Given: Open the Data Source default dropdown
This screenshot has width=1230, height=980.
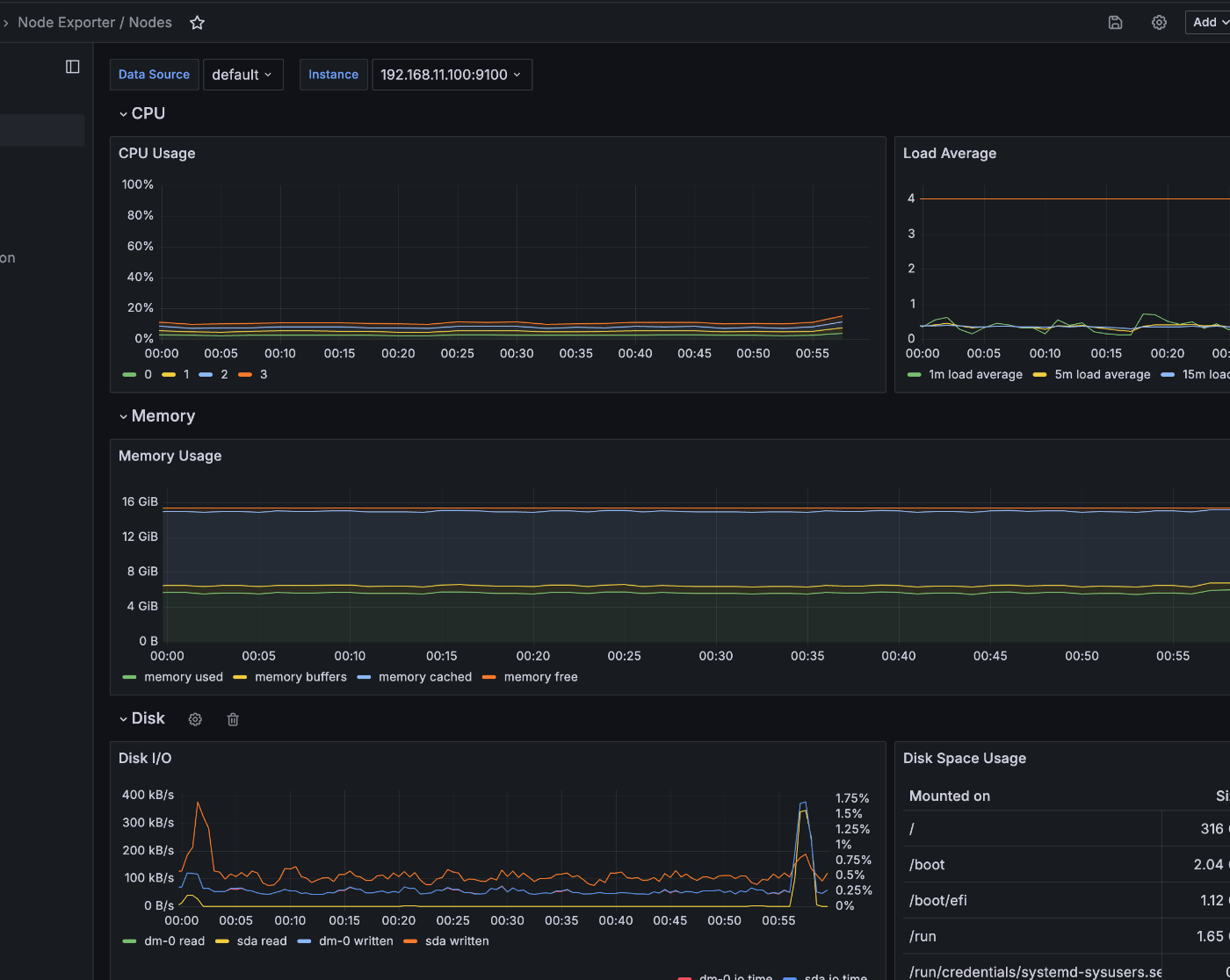Looking at the screenshot, I should pos(243,75).
